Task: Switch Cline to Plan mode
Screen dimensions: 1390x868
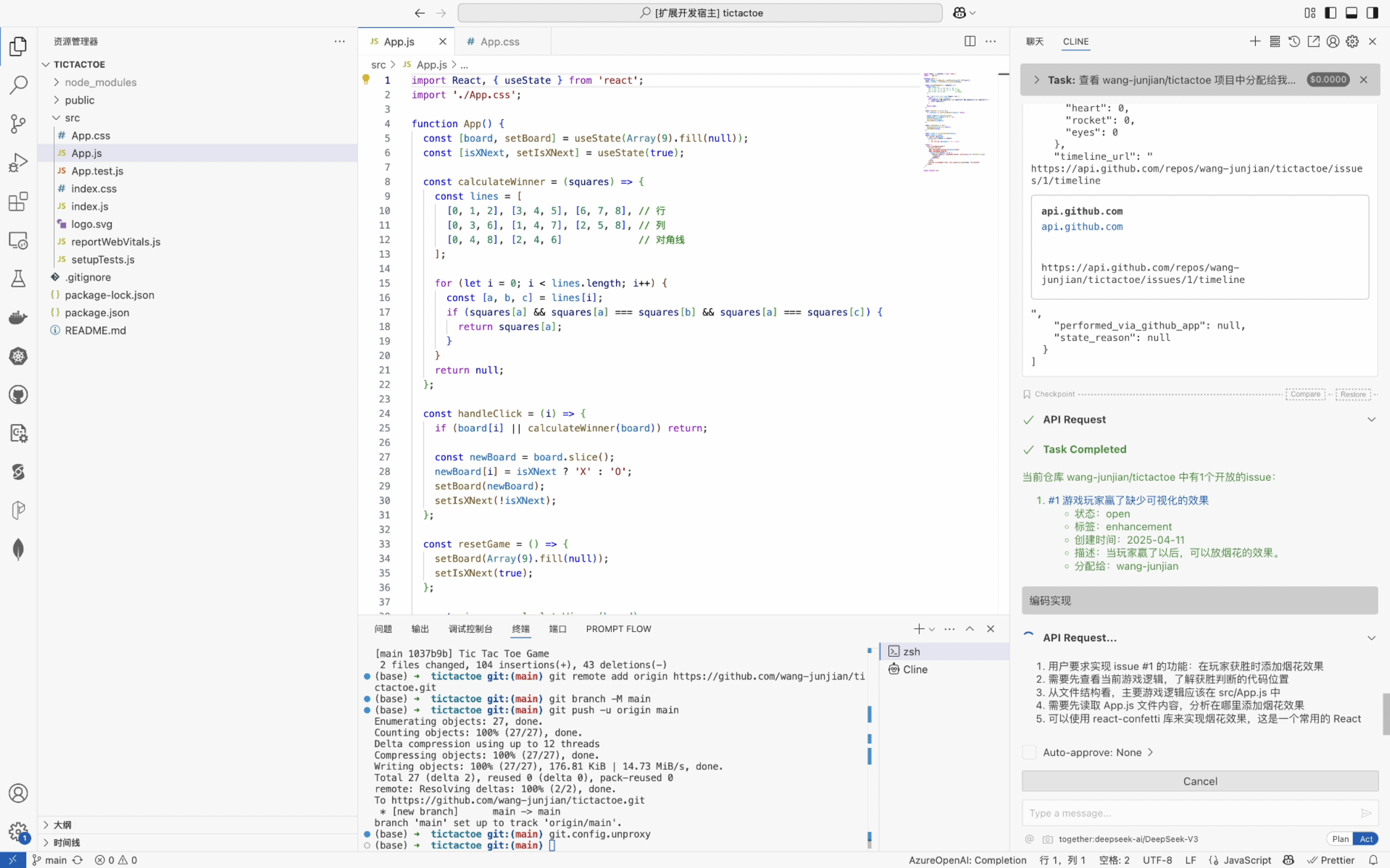Action: coord(1340,839)
